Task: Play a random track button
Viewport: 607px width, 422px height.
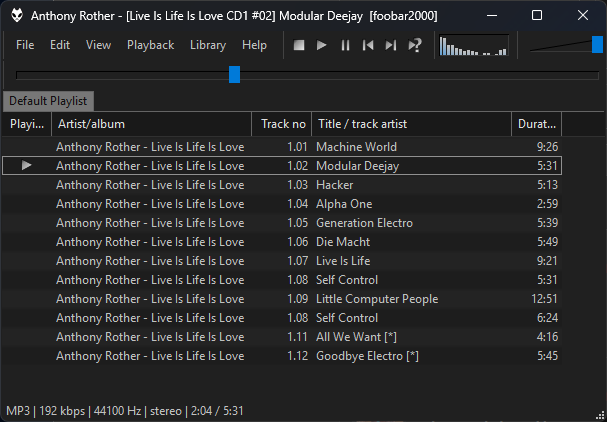Action: click(415, 45)
